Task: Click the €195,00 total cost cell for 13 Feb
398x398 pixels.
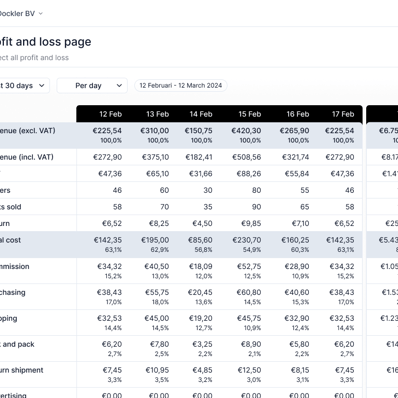Action: click(155, 240)
